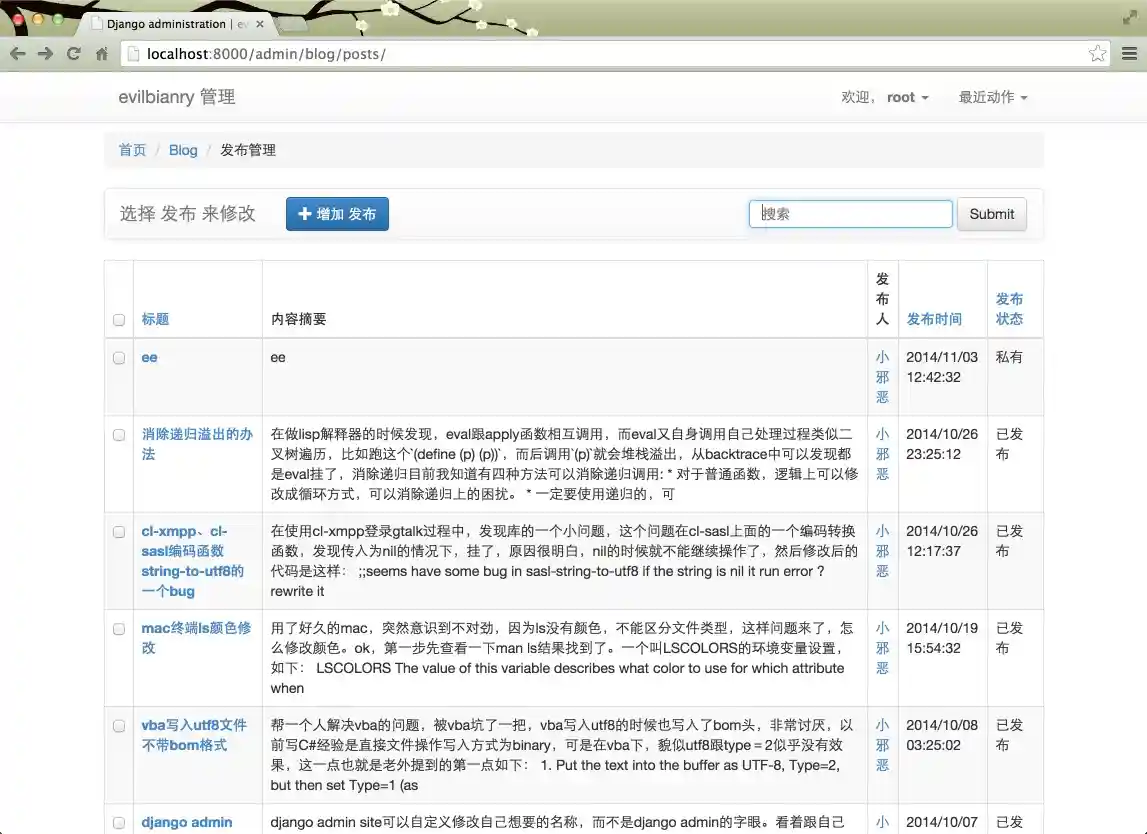Click the browser back arrow

[18, 54]
